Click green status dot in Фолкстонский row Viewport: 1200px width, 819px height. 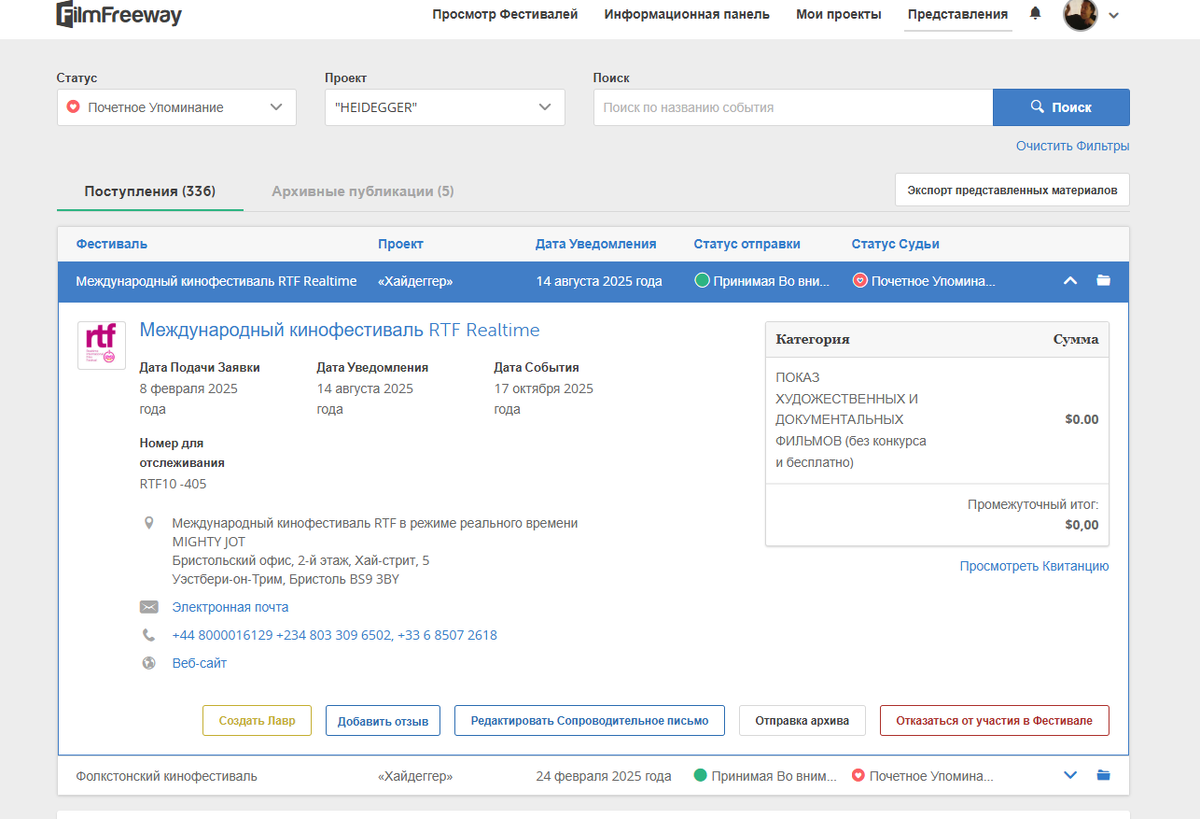[700, 775]
